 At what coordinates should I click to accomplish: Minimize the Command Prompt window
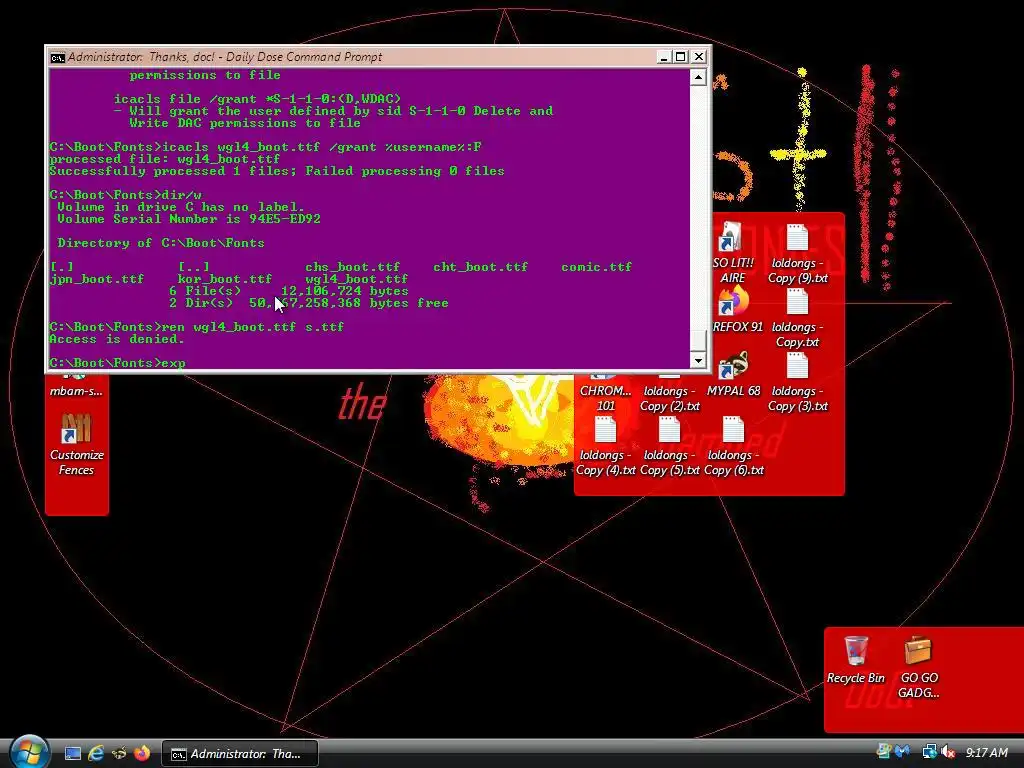(664, 57)
